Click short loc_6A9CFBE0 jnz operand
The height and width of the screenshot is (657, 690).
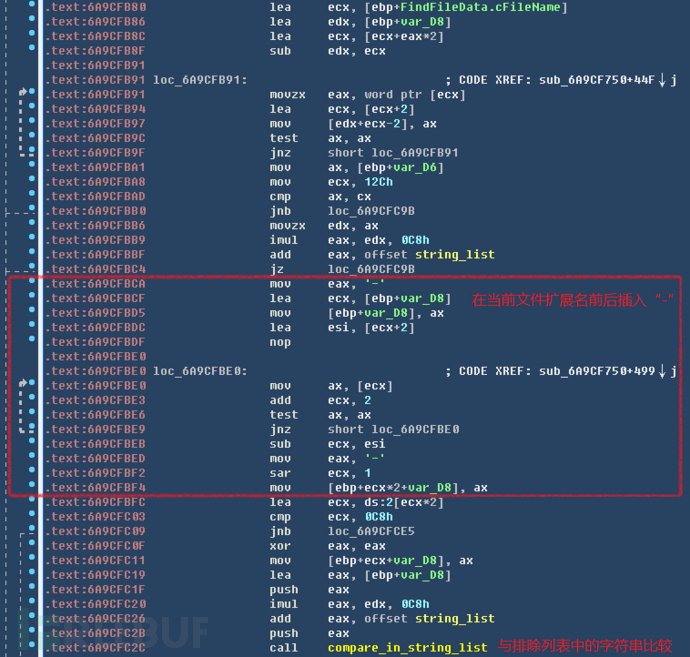393,429
